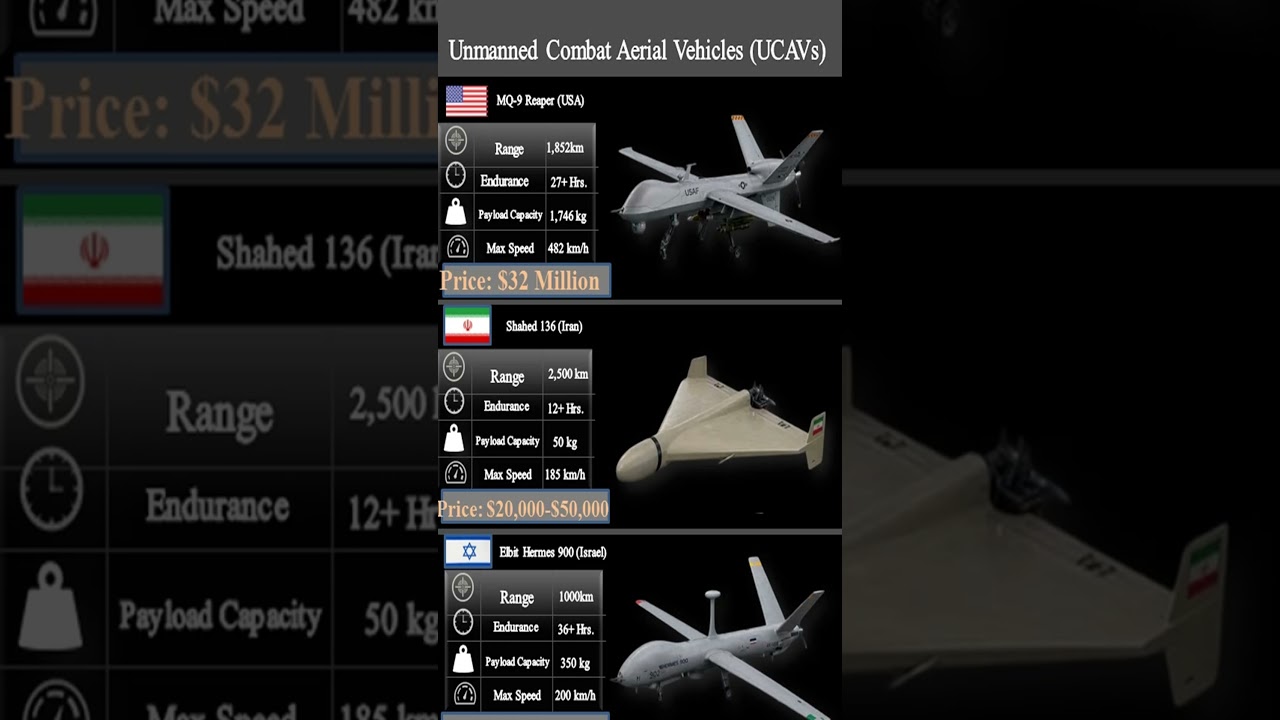Click the Elbit Hermes 900 (Israel) heading
Image resolution: width=1280 pixels, height=720 pixels.
(x=553, y=552)
